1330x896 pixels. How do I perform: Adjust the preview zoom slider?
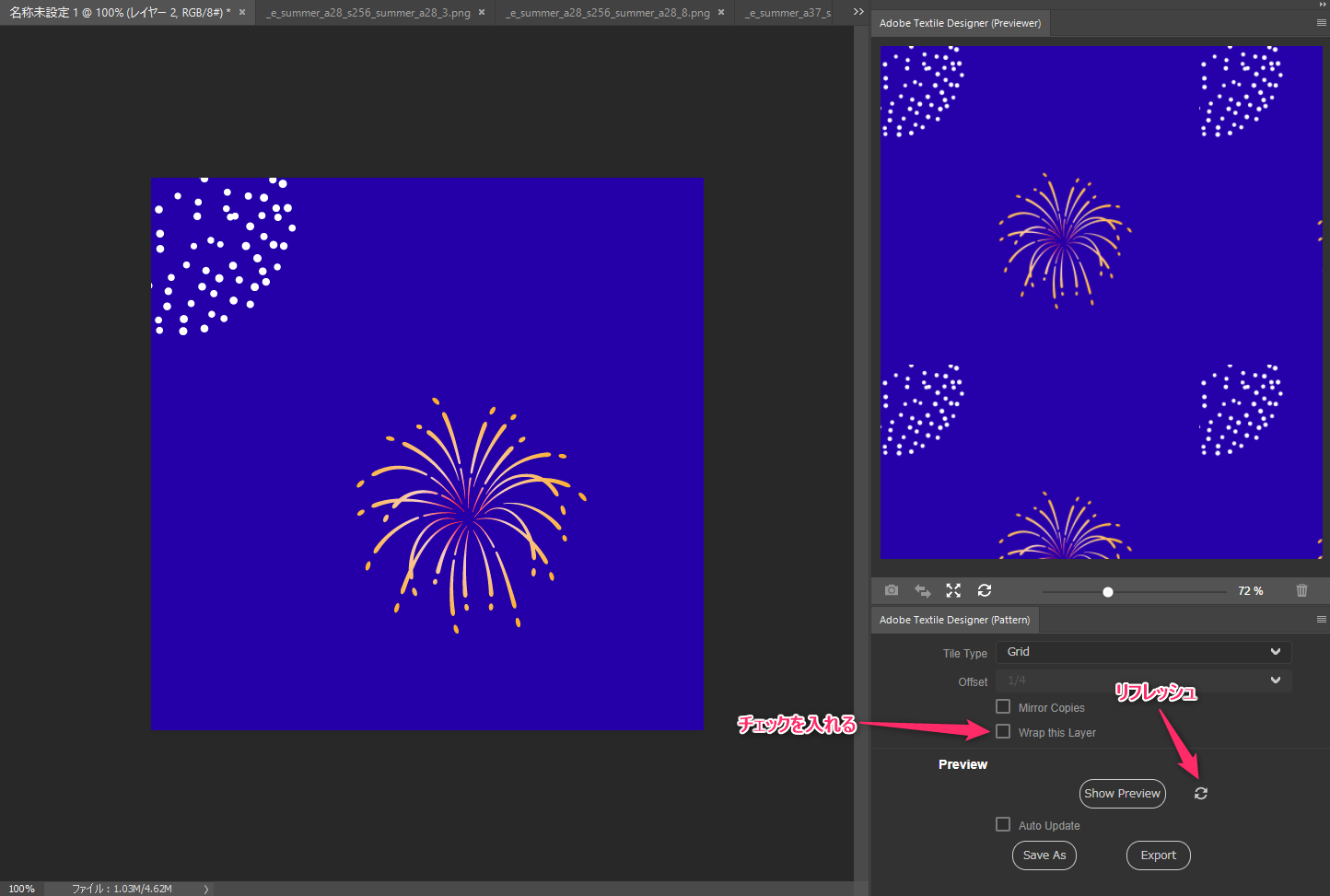[1107, 591]
